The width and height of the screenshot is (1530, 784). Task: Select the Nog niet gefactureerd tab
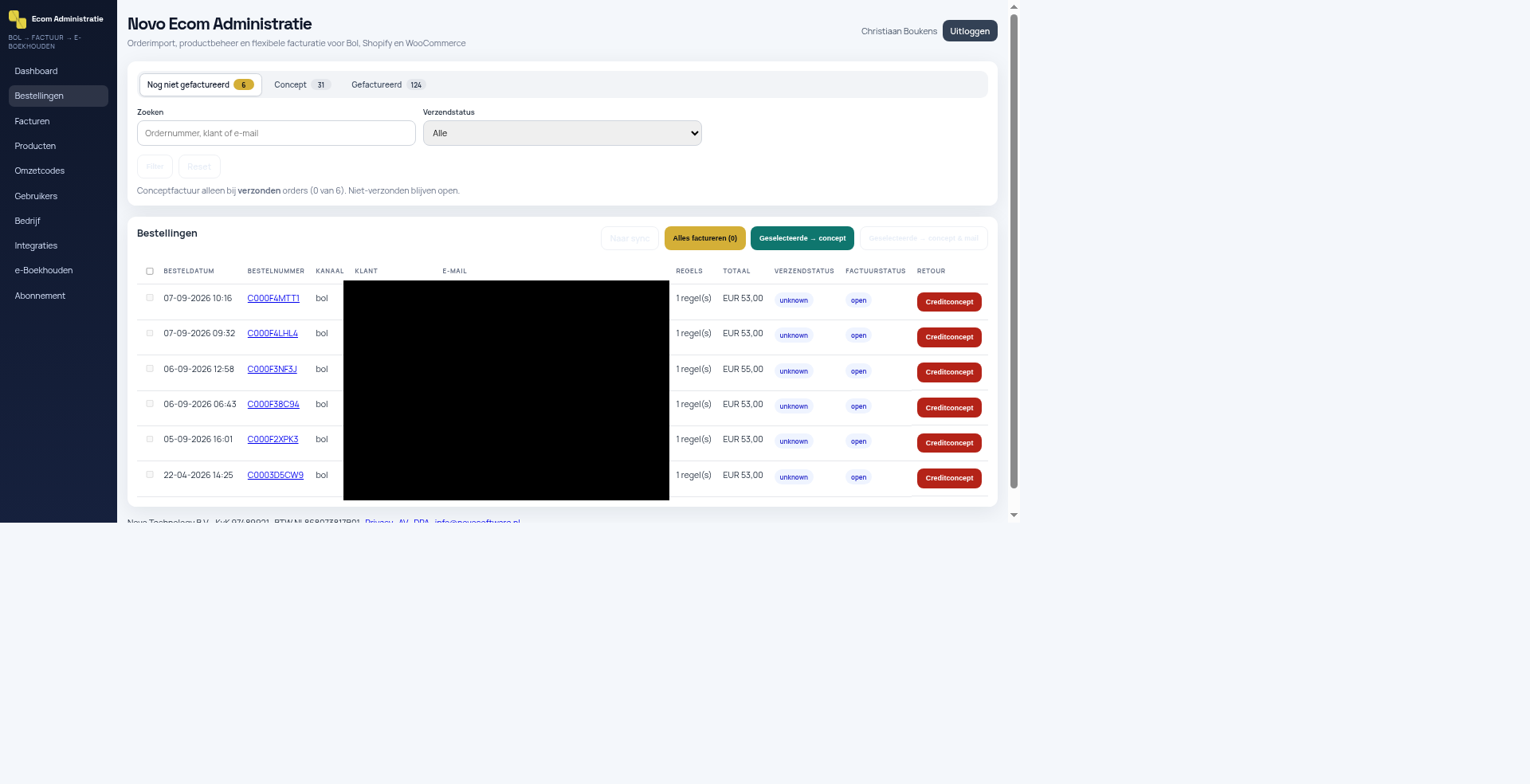(200, 84)
